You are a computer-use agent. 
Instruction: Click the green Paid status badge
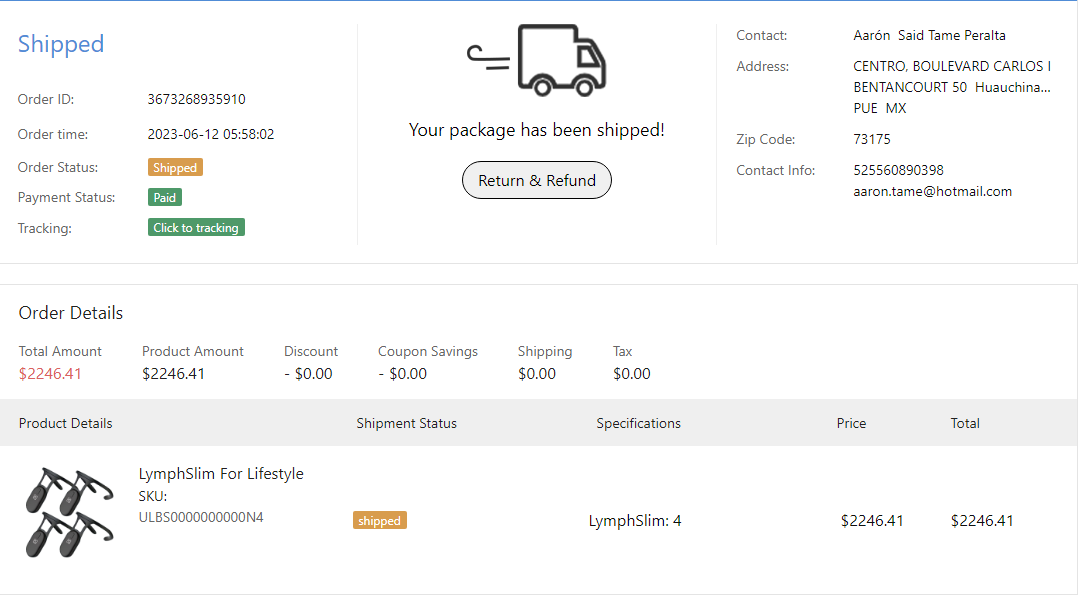(x=165, y=198)
